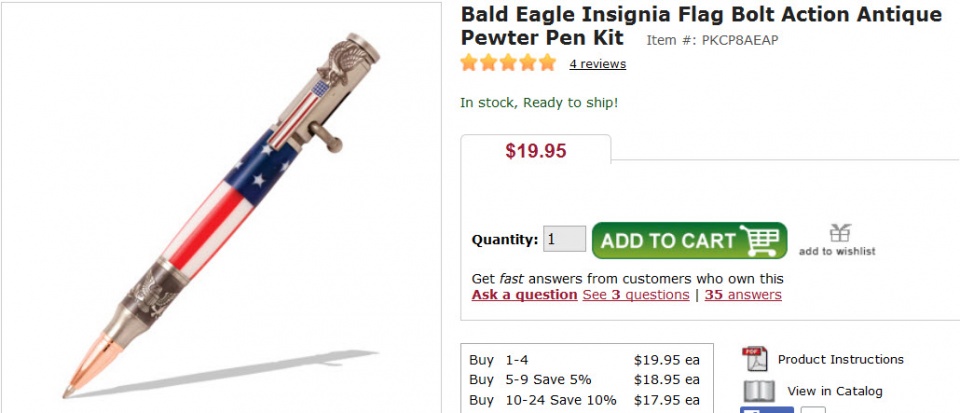960x413 pixels.
Task: Select the $19.95 price tab
Action: [x=535, y=152]
